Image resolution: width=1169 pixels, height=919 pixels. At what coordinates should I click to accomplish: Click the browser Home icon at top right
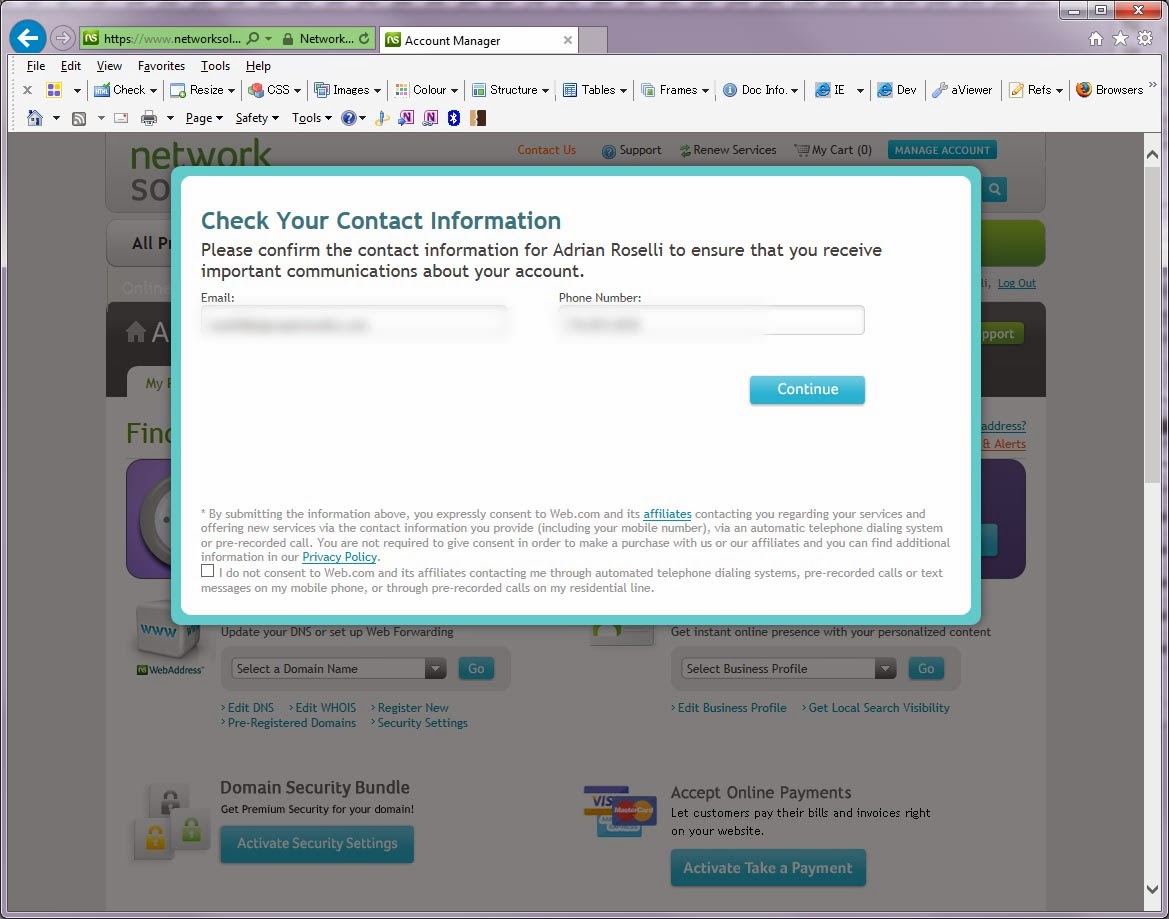coord(1095,39)
